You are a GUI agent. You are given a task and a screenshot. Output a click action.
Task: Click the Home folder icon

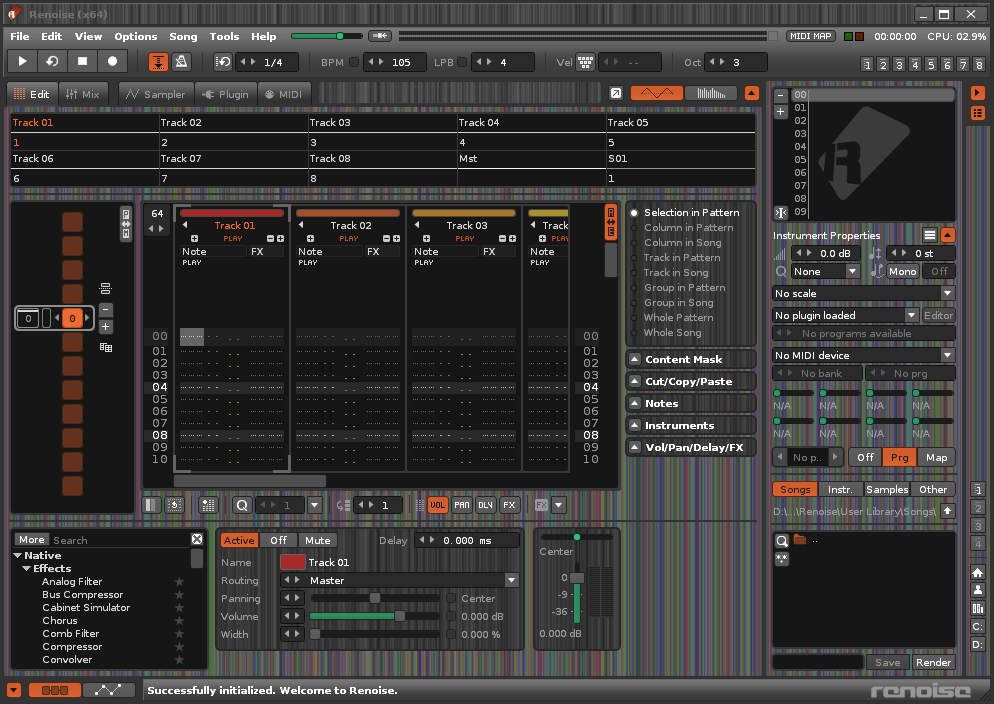(978, 573)
